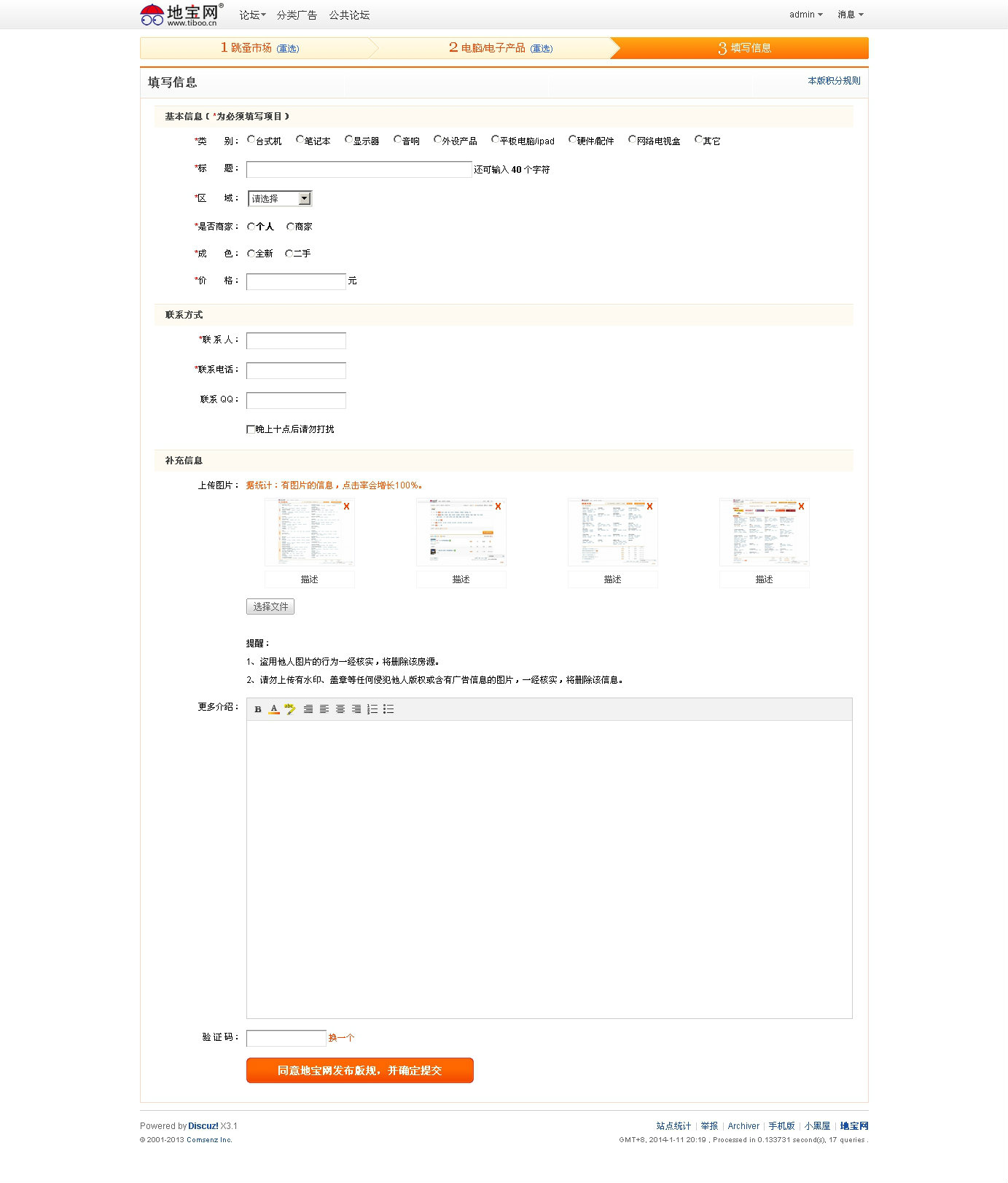
Task: Select the 其它 category
Action: pos(698,139)
